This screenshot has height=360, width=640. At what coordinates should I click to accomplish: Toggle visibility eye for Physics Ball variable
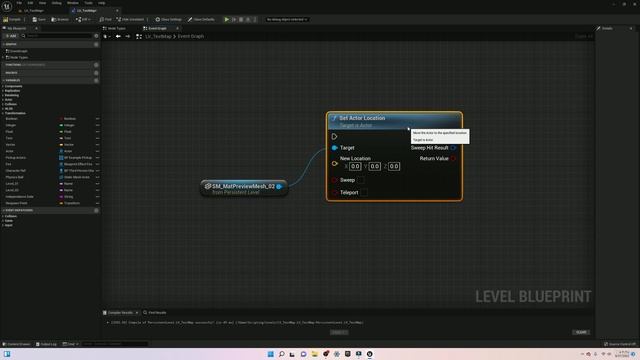(98, 177)
